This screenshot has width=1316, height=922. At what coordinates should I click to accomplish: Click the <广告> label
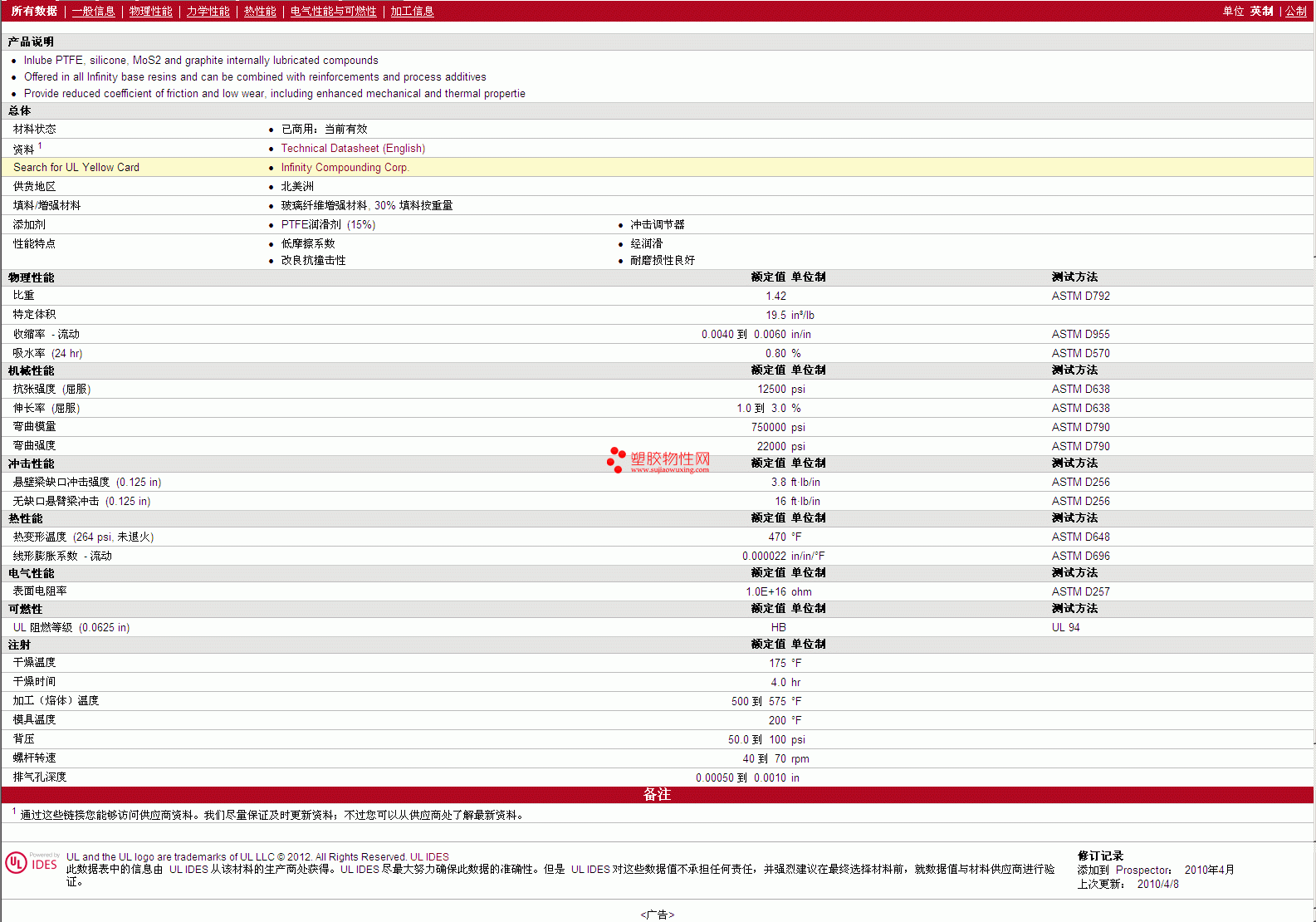pyautogui.click(x=658, y=915)
